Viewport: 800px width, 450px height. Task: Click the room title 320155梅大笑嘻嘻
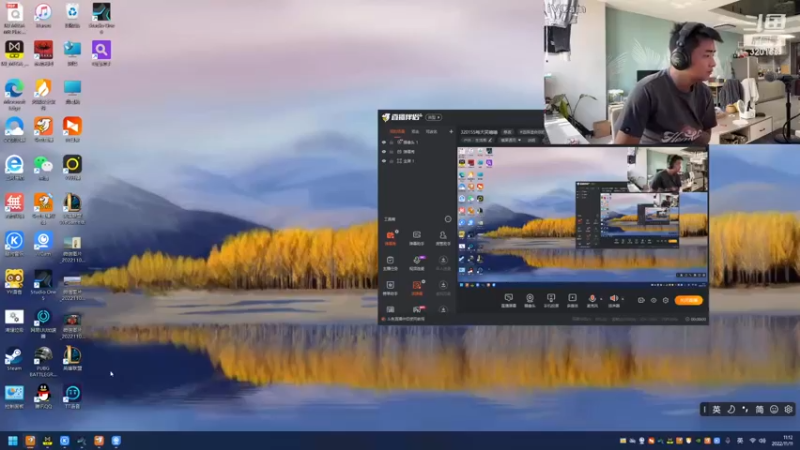pyautogui.click(x=479, y=132)
